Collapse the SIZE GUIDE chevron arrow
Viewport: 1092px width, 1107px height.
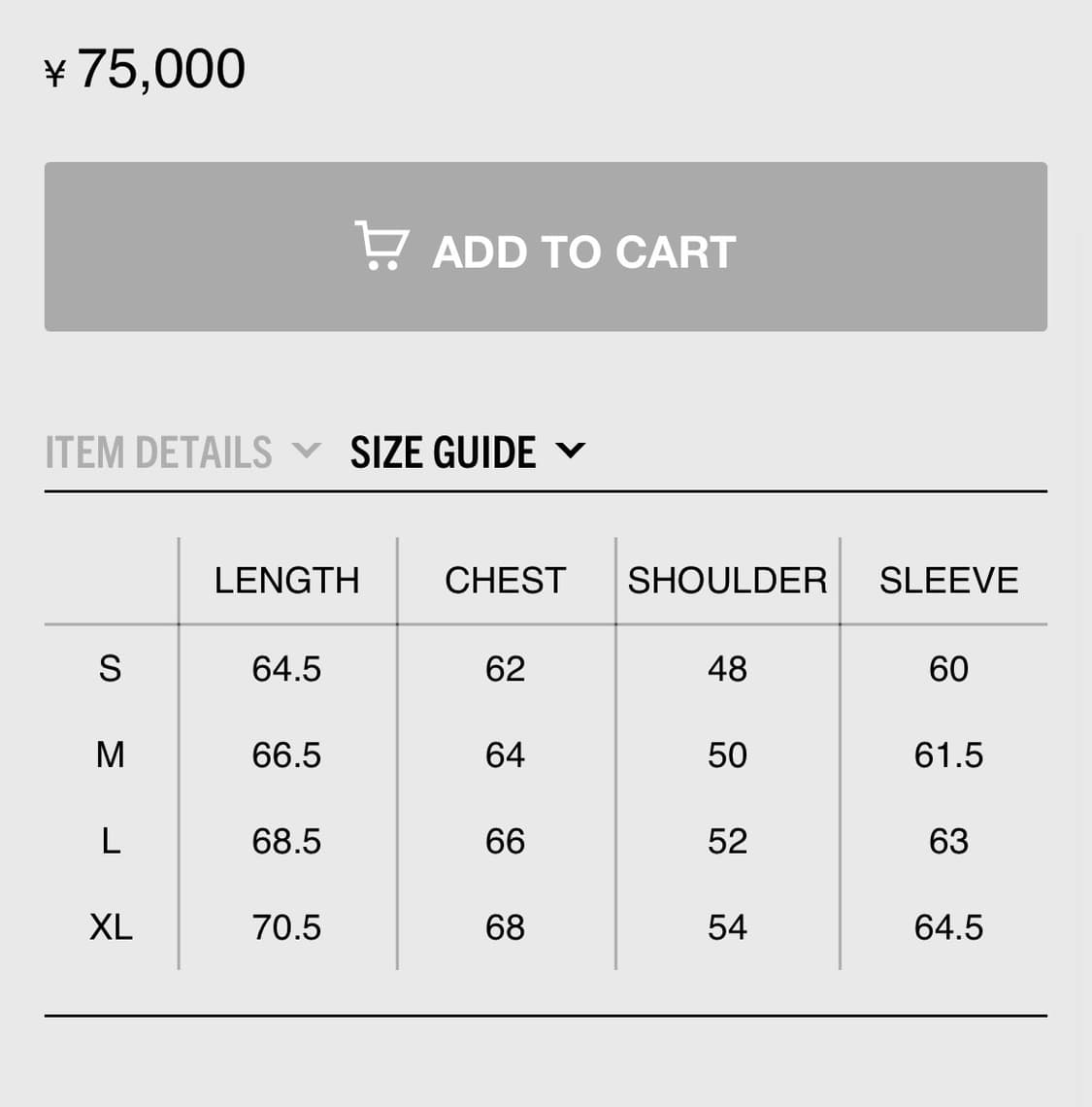[570, 451]
